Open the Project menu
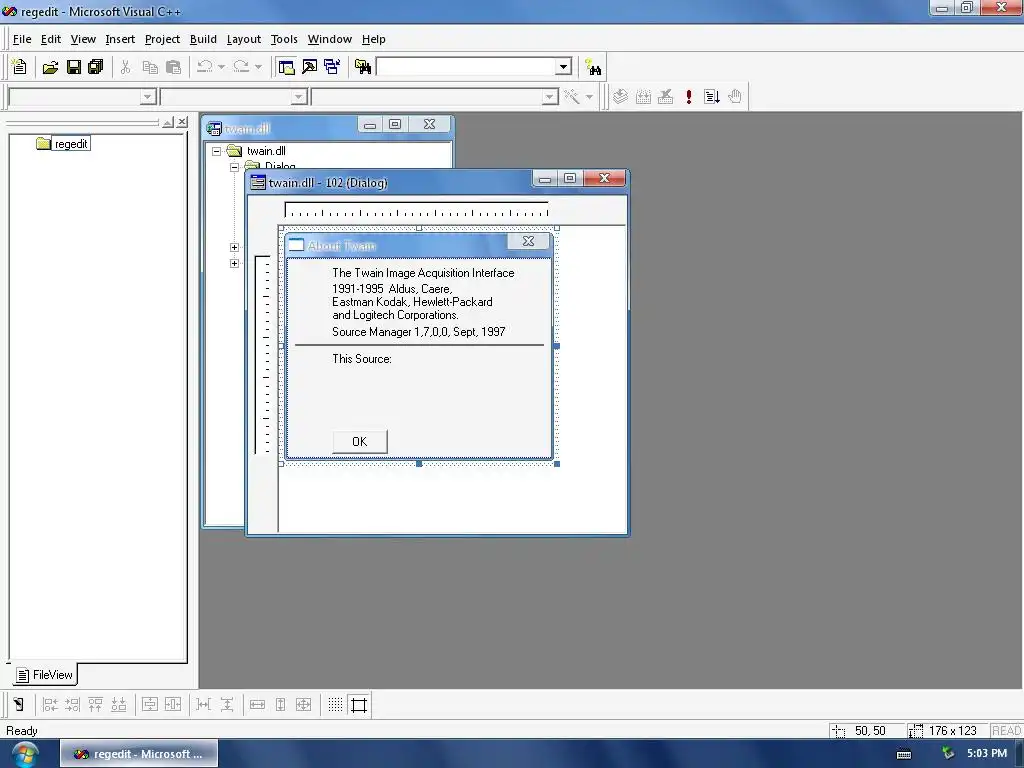 (162, 39)
